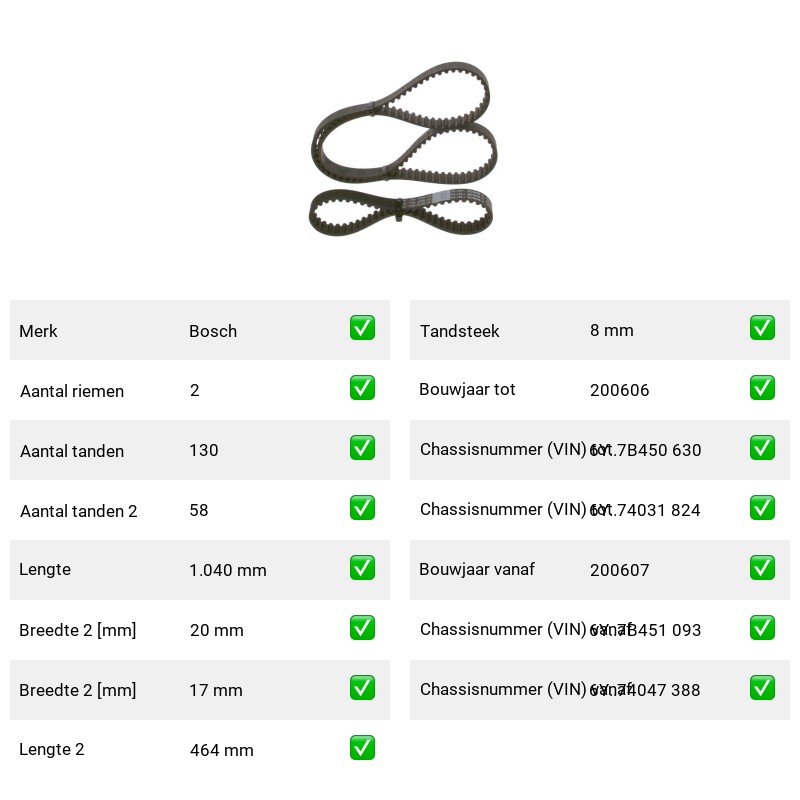Click the checkmark for VIN 74047 388

coord(762,688)
